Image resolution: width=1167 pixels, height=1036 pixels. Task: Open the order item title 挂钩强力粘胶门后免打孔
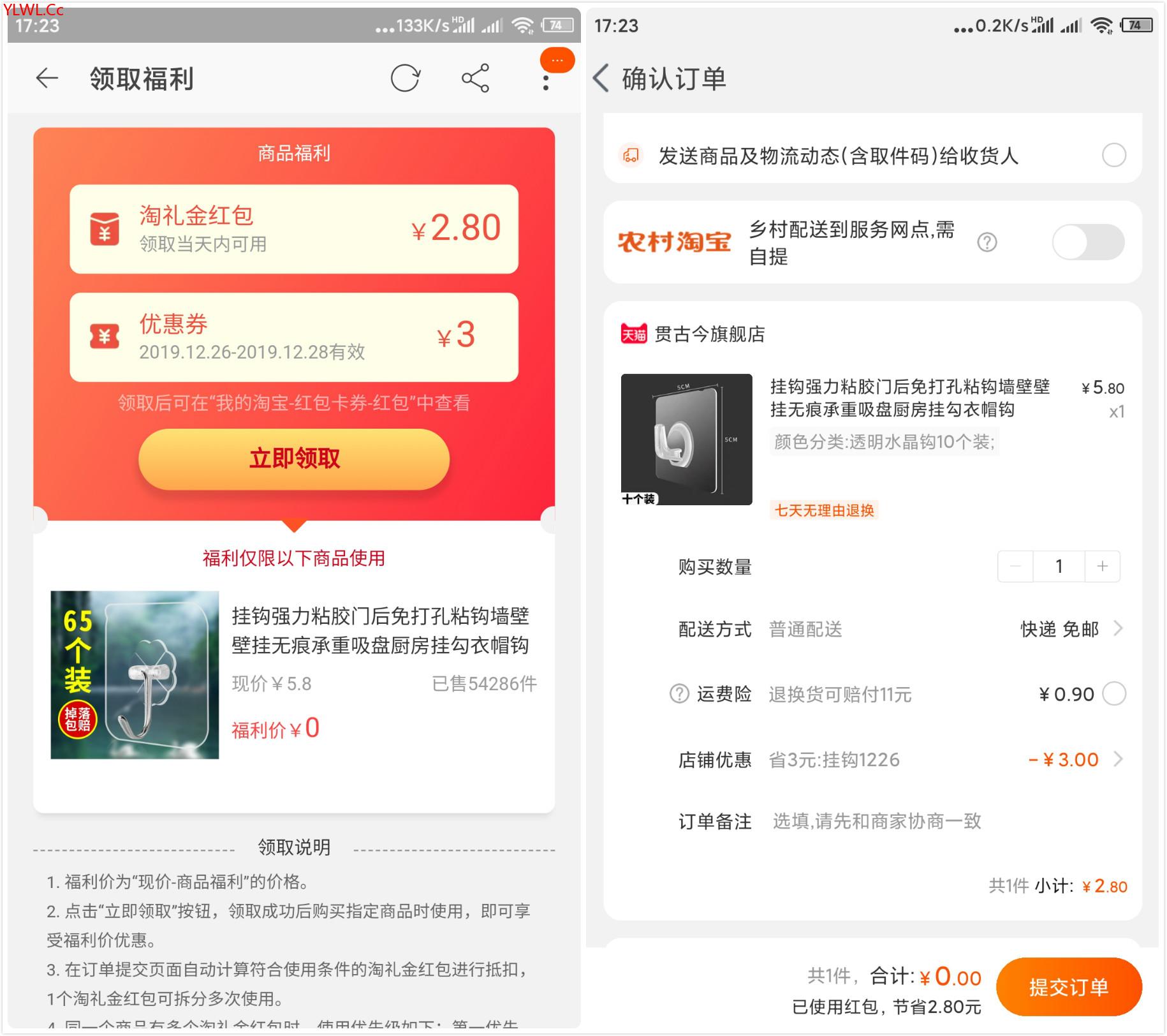910,397
